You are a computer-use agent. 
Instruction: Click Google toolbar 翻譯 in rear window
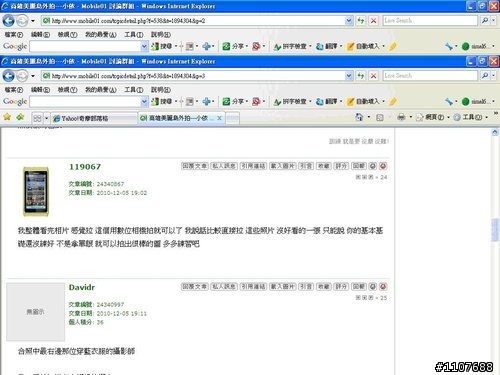327,46
